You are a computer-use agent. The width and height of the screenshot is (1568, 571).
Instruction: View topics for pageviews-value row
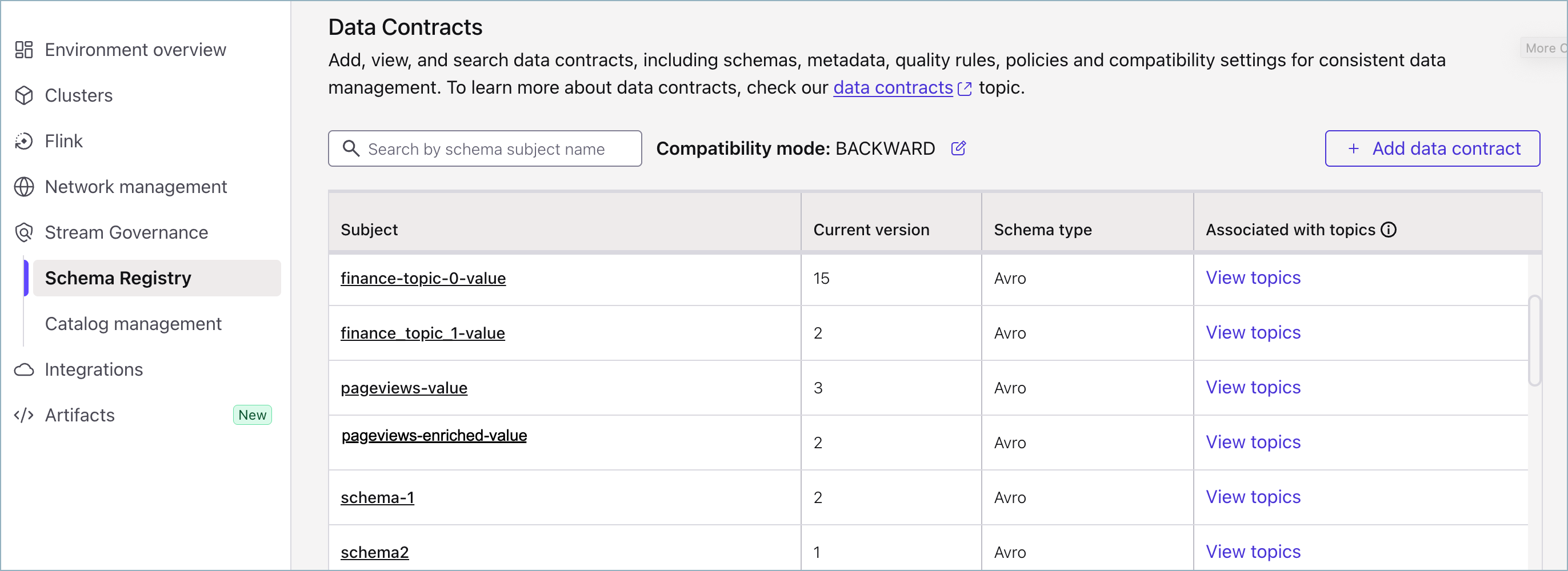point(1253,387)
